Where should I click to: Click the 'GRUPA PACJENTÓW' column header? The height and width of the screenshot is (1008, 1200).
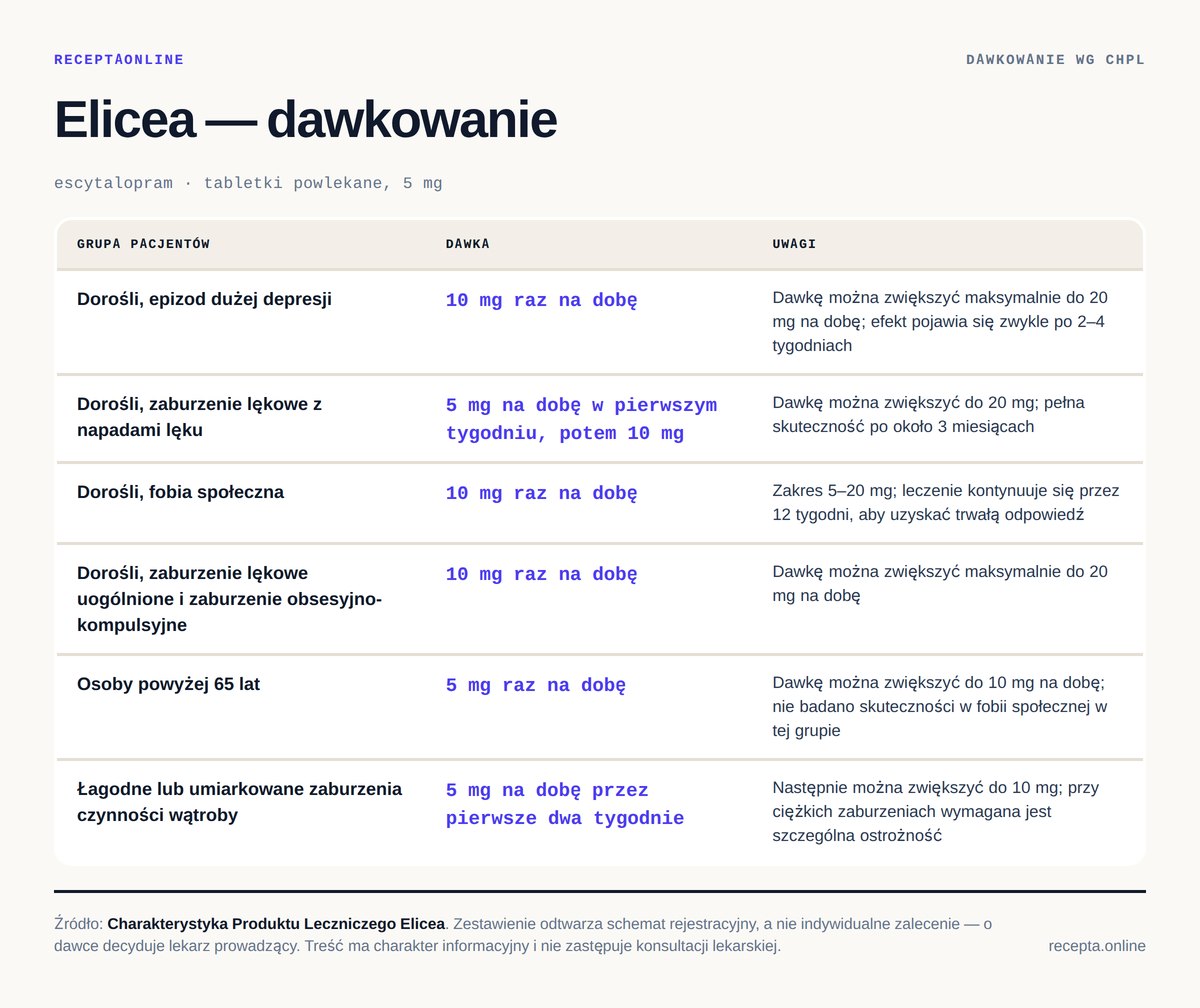pyautogui.click(x=143, y=244)
